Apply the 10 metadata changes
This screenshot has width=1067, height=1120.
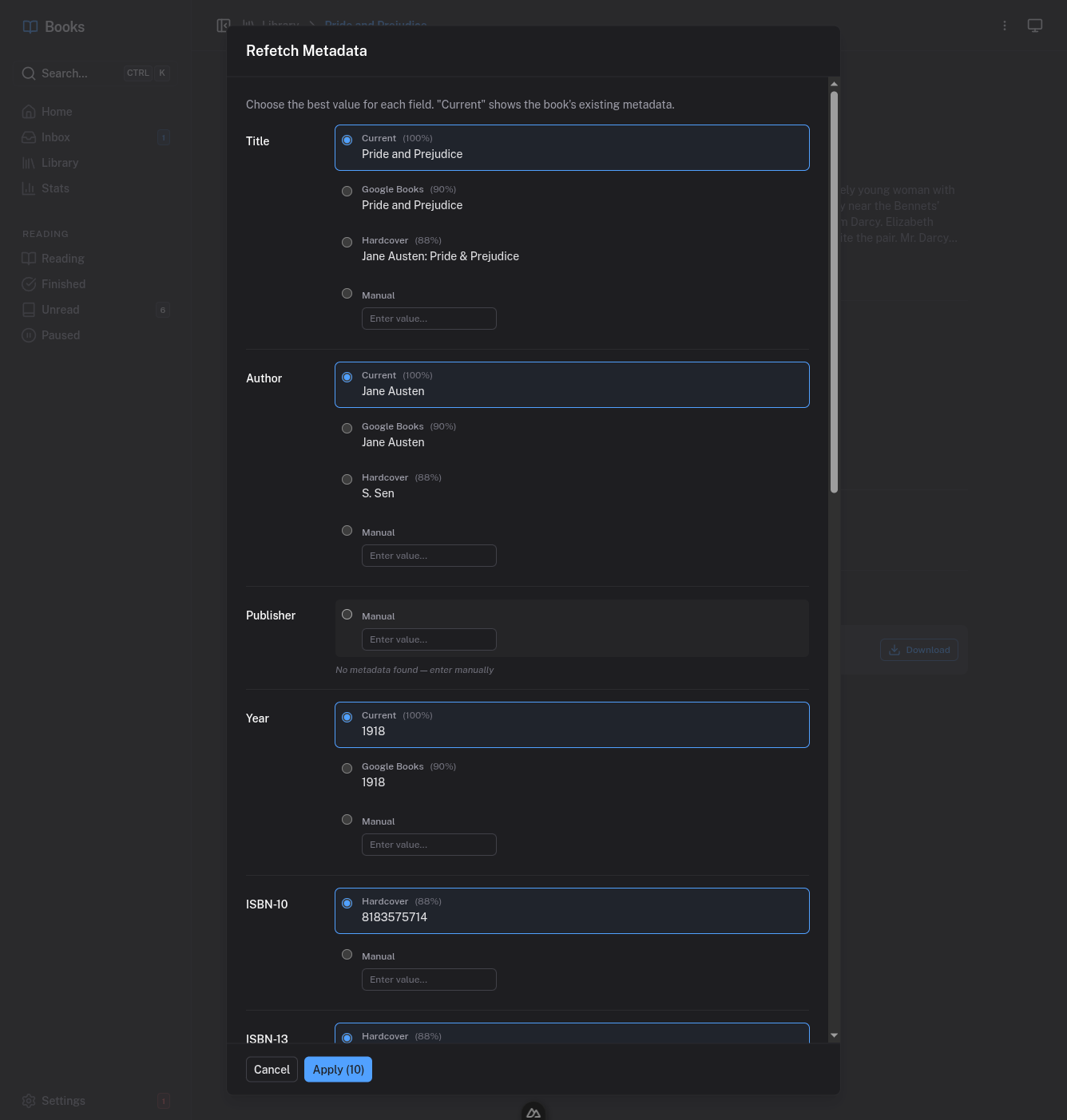coord(338,1069)
